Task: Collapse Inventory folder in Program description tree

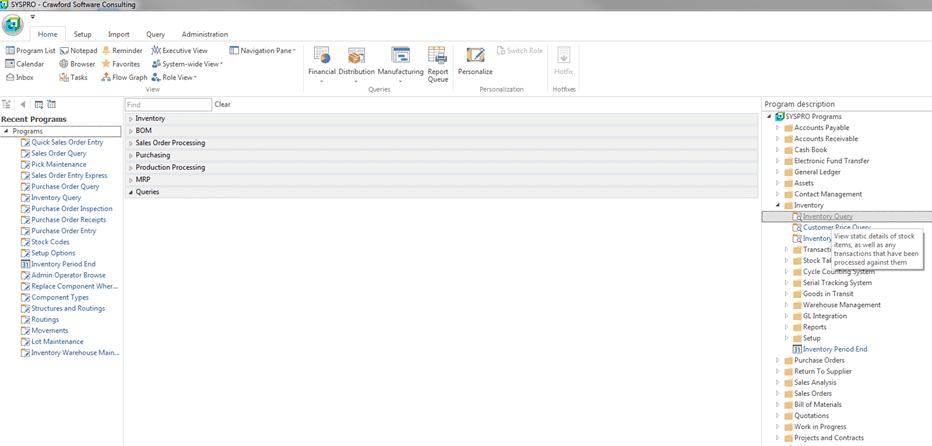Action: point(778,206)
